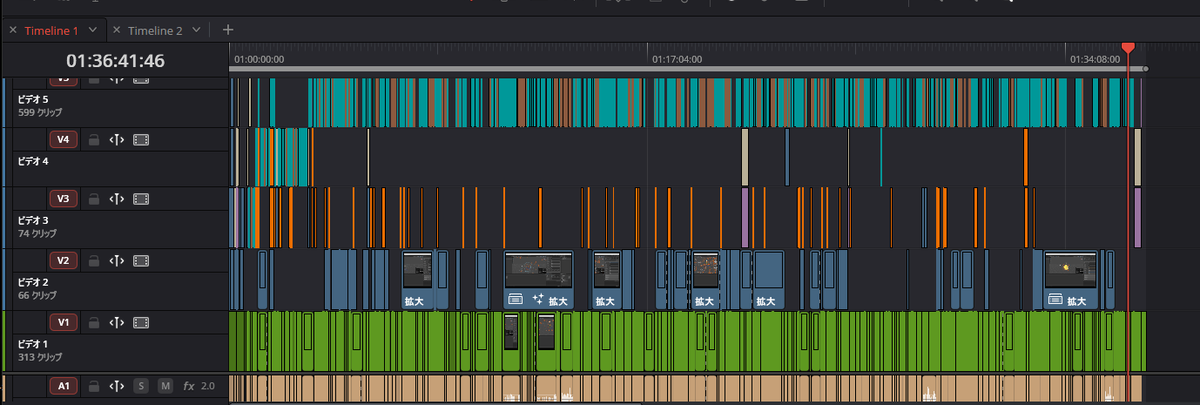Click the ruler at 01:00:00:00

(259, 59)
